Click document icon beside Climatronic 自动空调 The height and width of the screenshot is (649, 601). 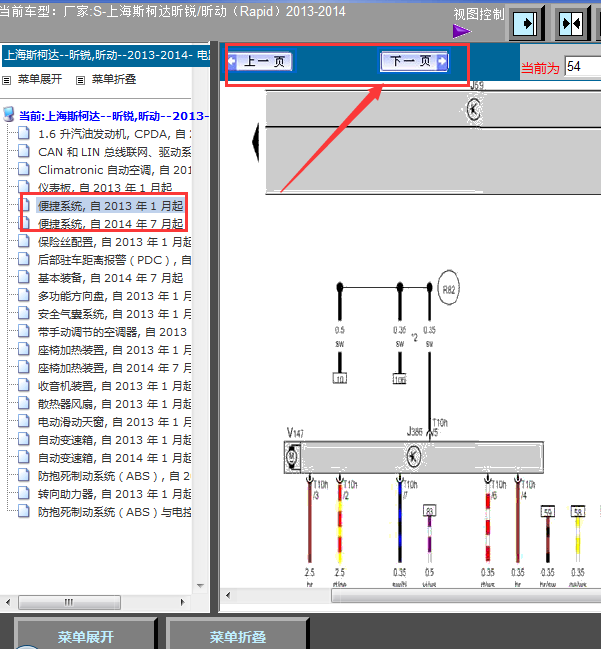tap(24, 169)
